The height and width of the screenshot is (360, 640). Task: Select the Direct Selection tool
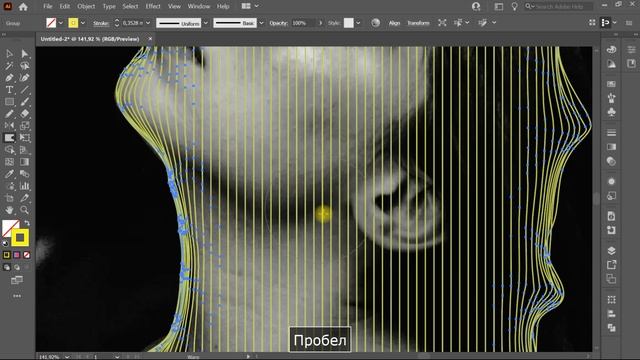[x=24, y=53]
